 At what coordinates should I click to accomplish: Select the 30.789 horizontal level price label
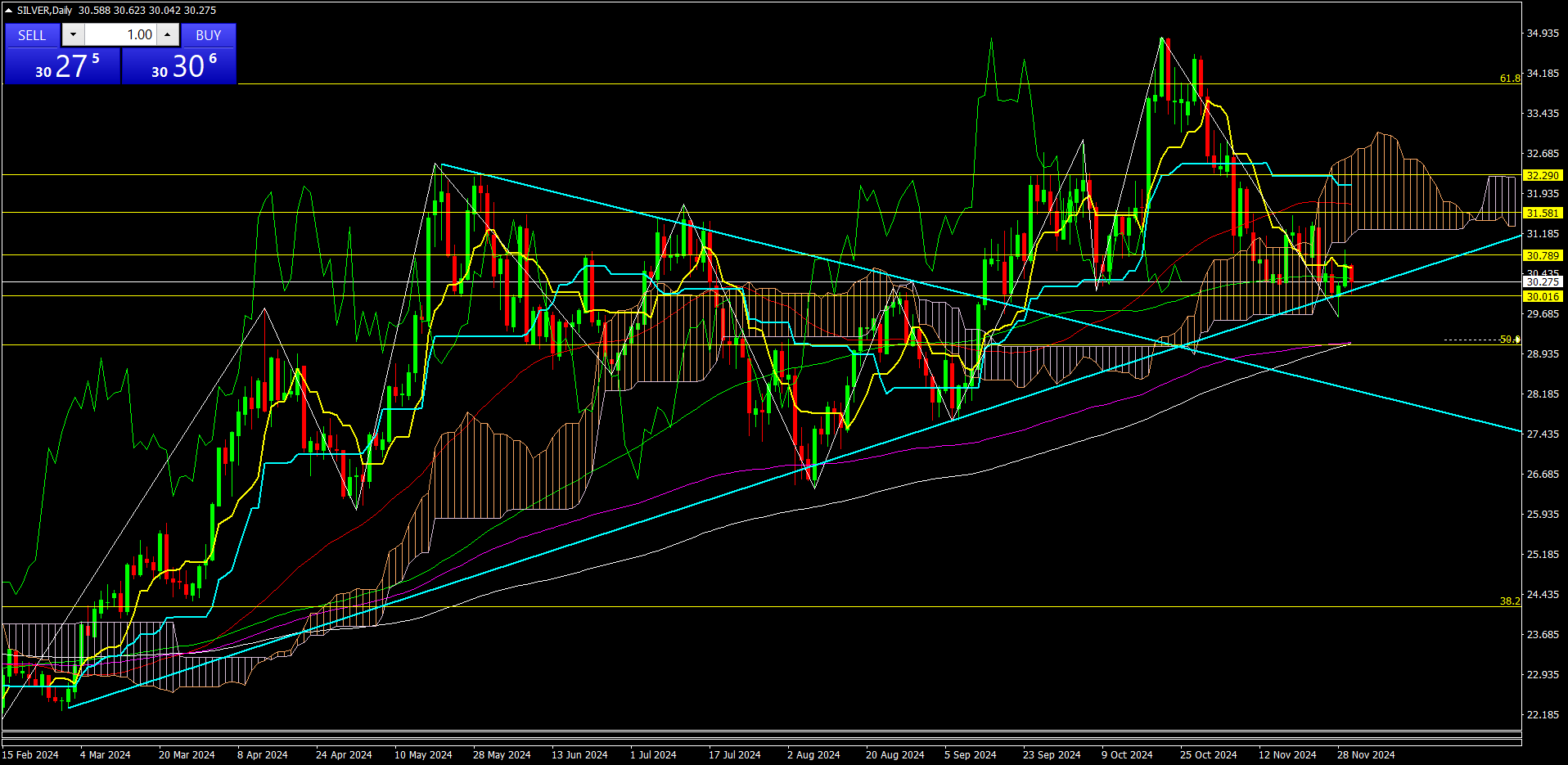1542,255
